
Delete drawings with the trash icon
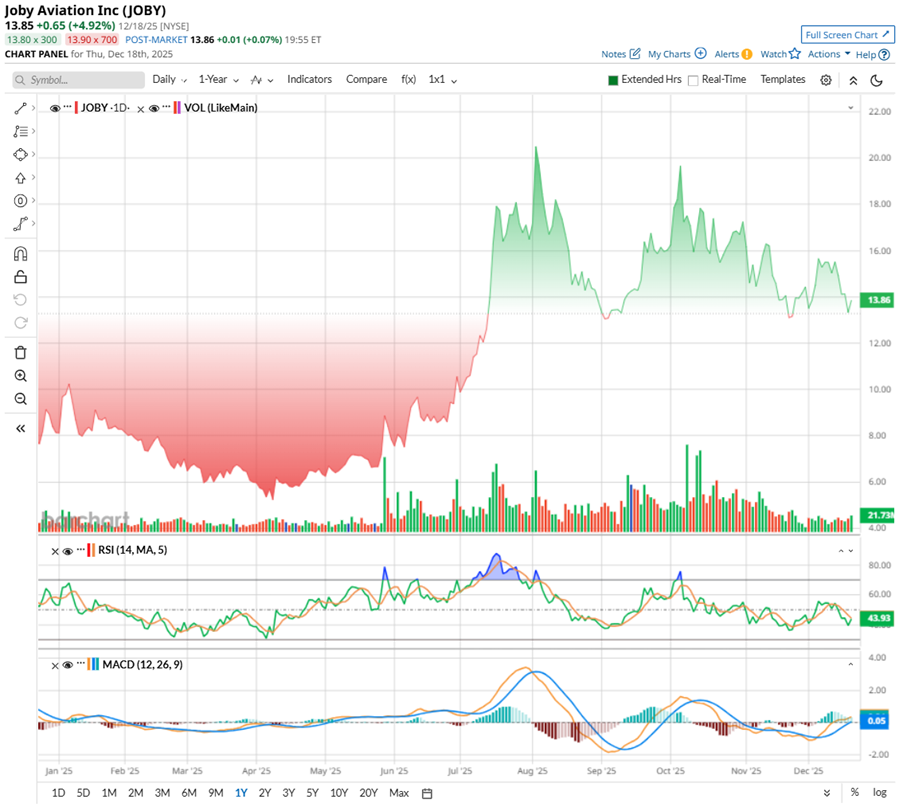pyautogui.click(x=20, y=353)
